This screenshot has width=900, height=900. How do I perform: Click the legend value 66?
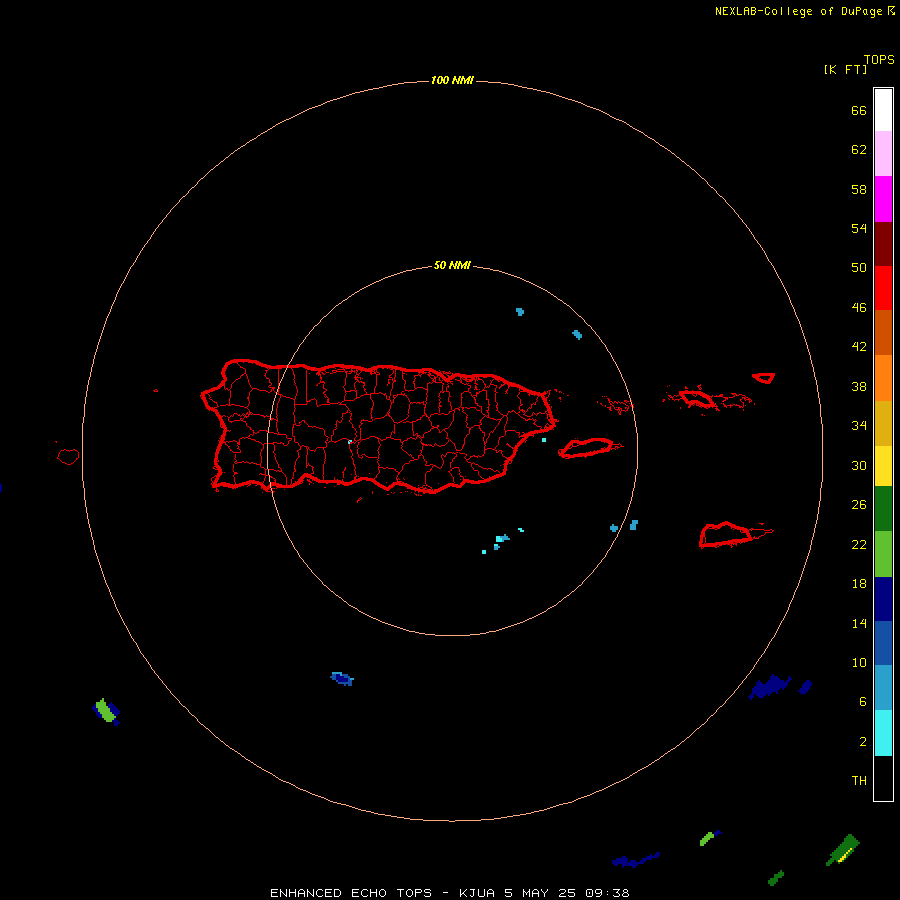pyautogui.click(x=859, y=111)
